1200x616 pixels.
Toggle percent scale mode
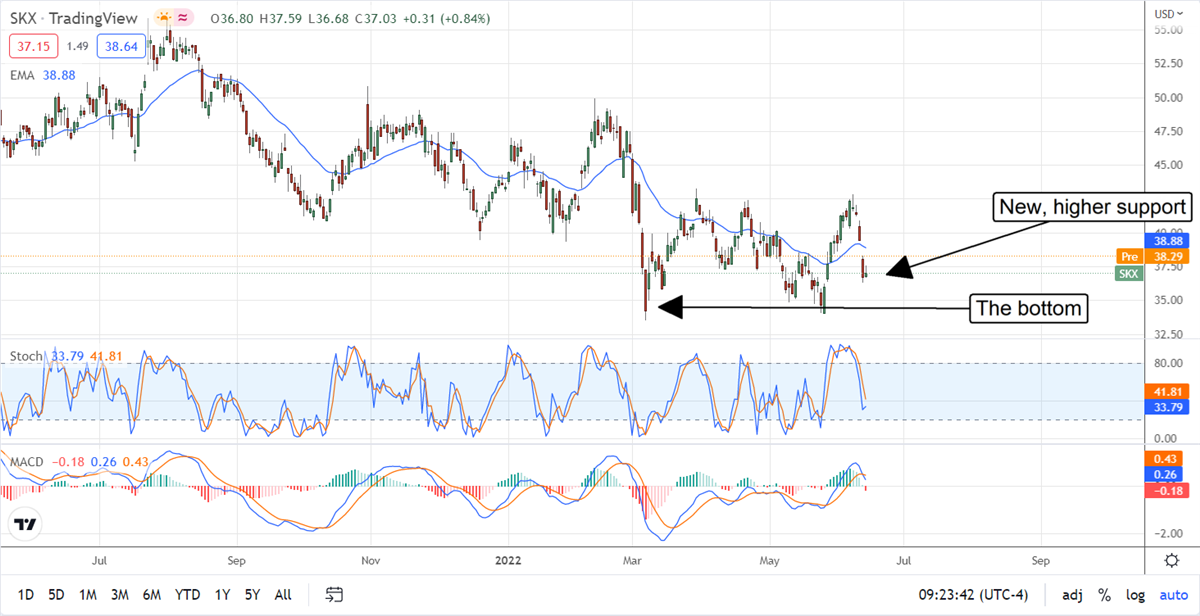click(x=1105, y=595)
